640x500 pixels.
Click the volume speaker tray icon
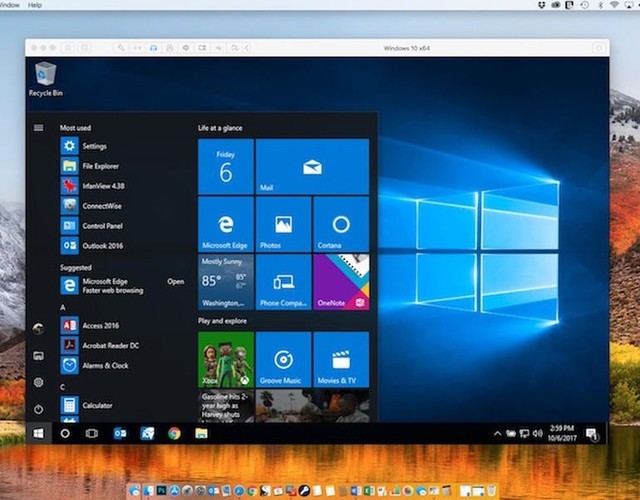click(538, 433)
